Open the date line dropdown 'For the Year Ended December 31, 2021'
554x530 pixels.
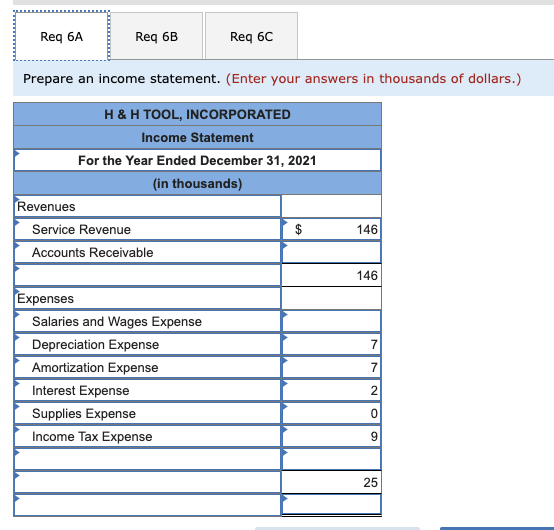coord(198,160)
